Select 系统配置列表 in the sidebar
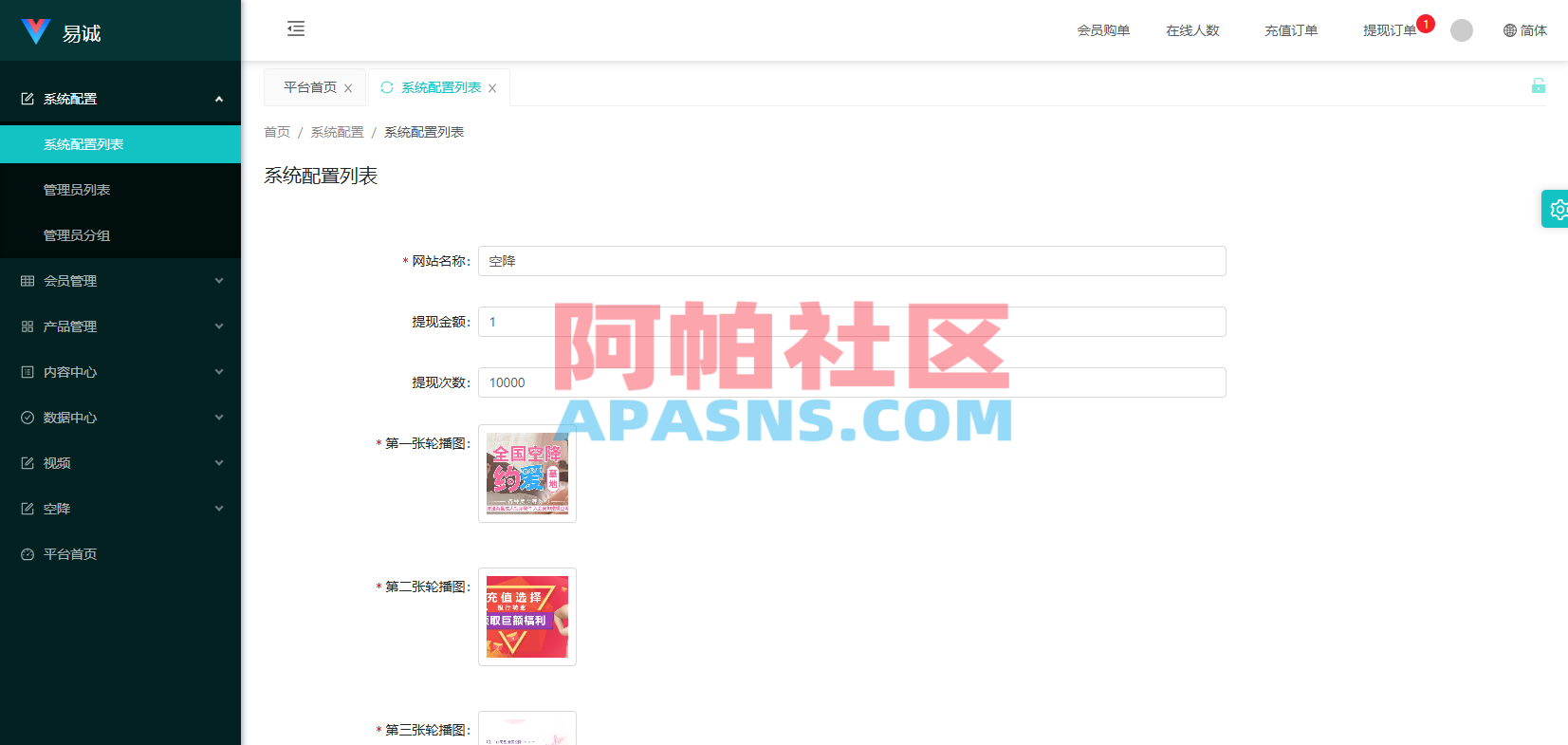 (x=120, y=144)
